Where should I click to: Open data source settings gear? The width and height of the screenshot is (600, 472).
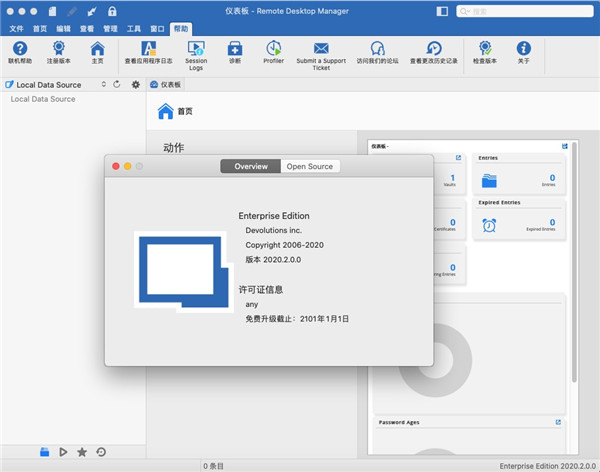tap(135, 85)
